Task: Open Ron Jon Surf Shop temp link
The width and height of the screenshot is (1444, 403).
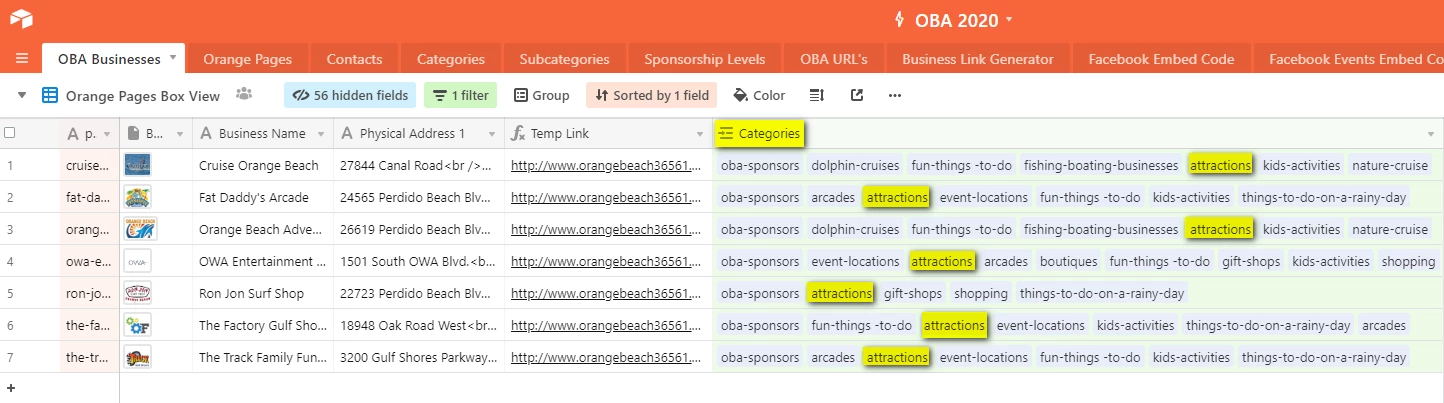Action: [x=606, y=294]
